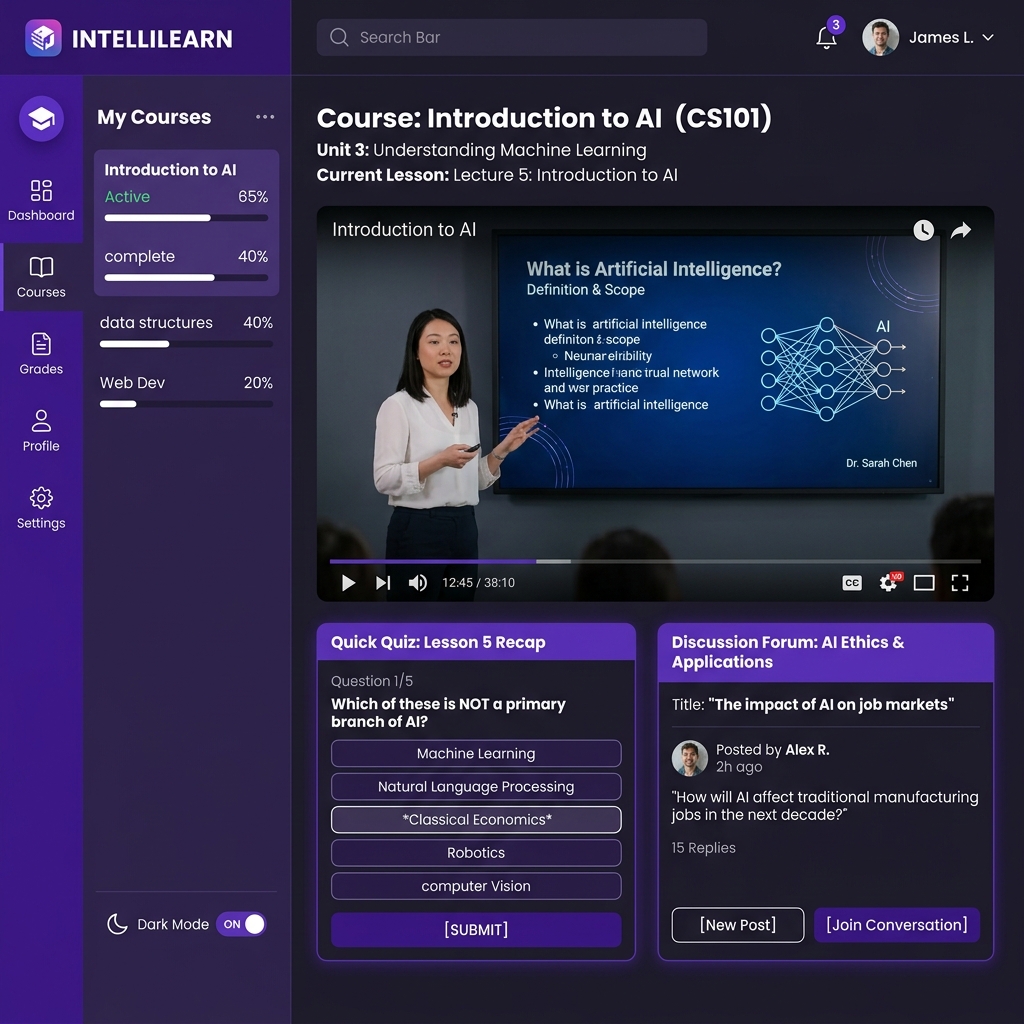The image size is (1024, 1024).
Task: Submit the quiz answer
Action: (476, 929)
